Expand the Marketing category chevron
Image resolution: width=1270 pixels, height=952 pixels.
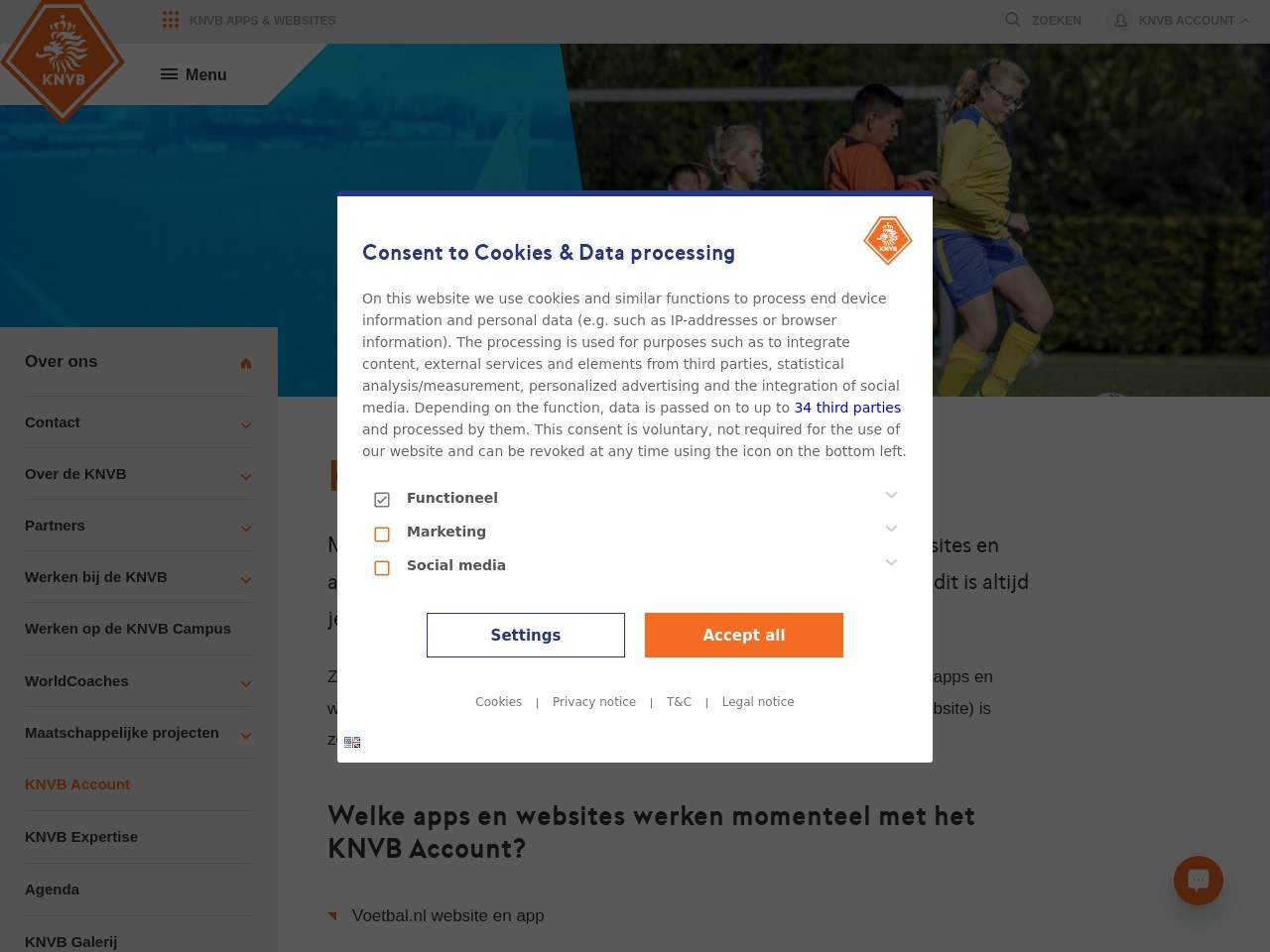pos(891,529)
